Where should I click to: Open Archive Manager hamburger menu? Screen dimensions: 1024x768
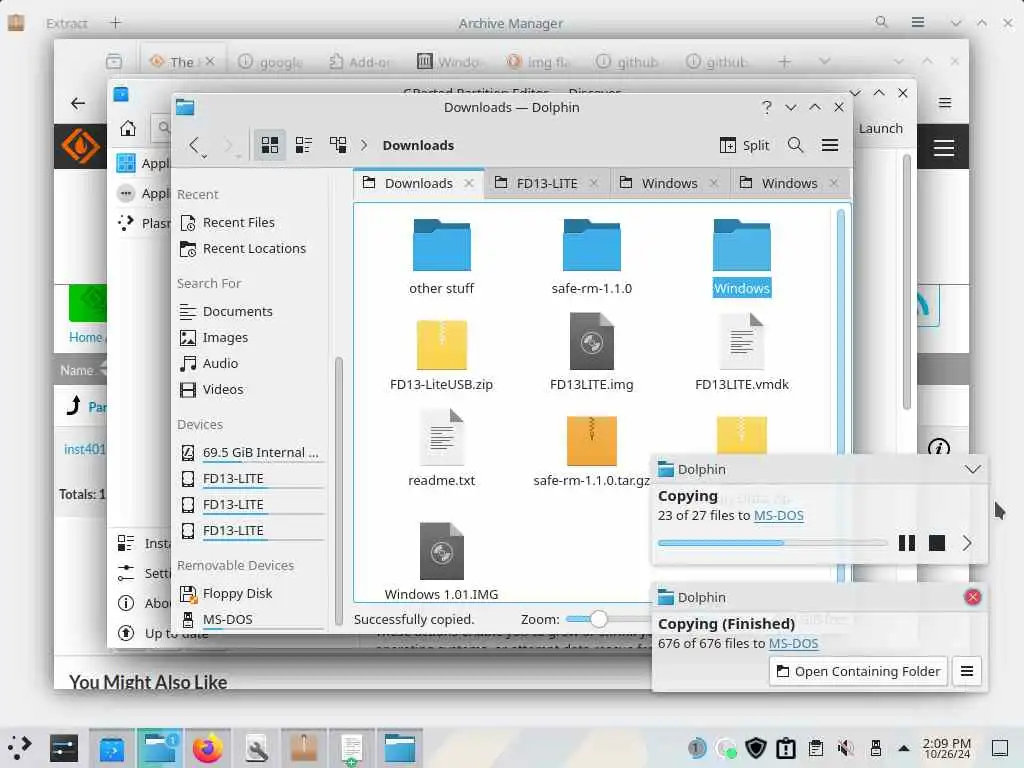(x=918, y=22)
